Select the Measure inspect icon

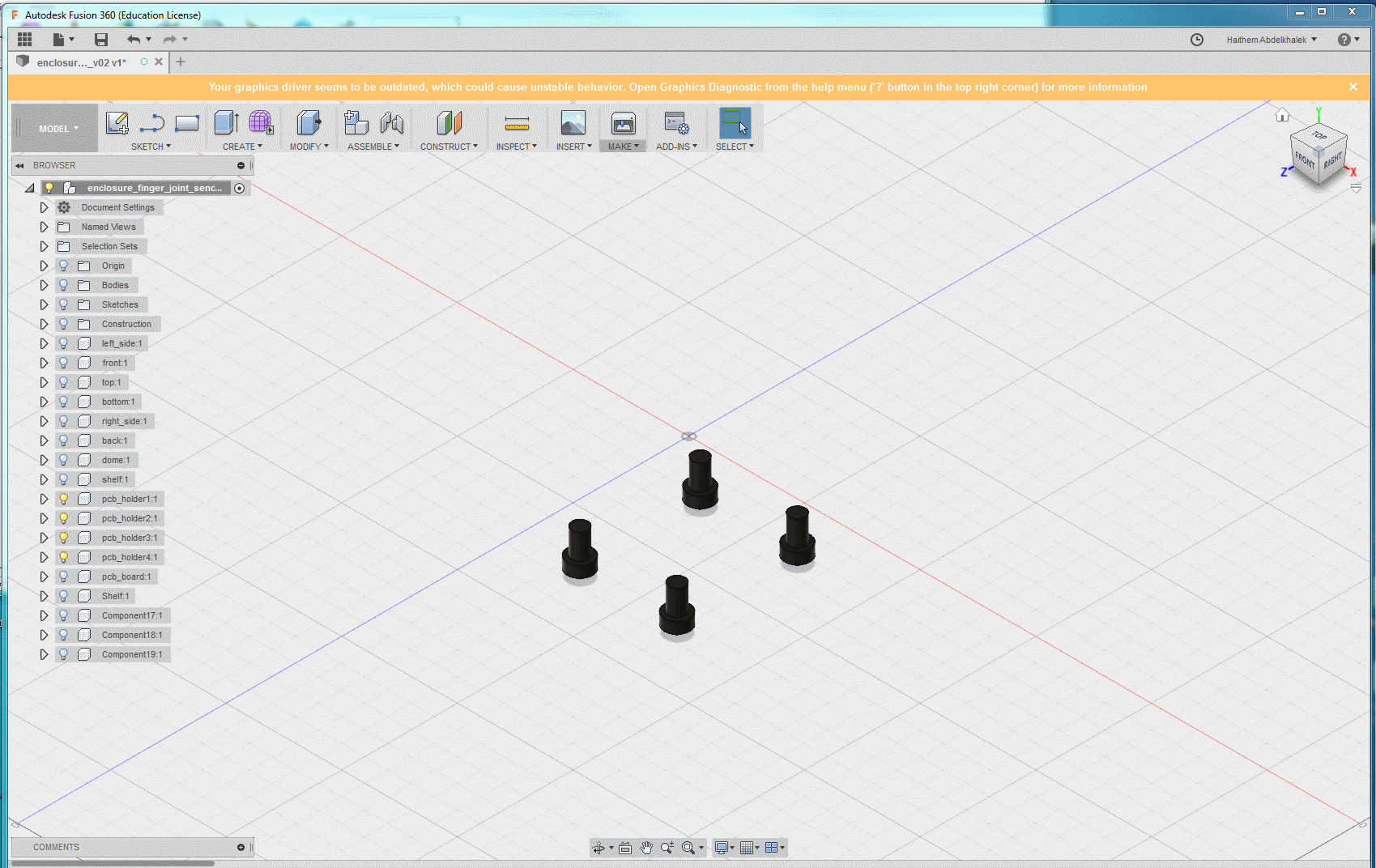click(x=517, y=124)
